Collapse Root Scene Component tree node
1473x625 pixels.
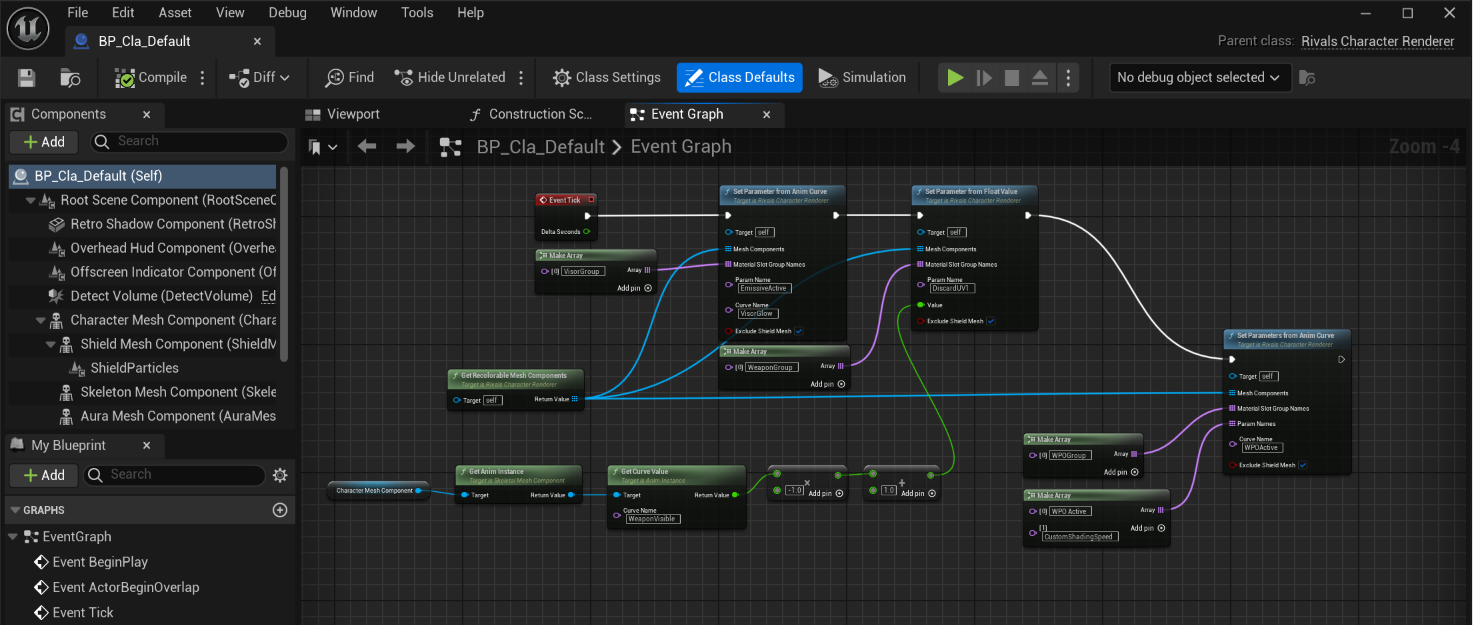tap(31, 200)
